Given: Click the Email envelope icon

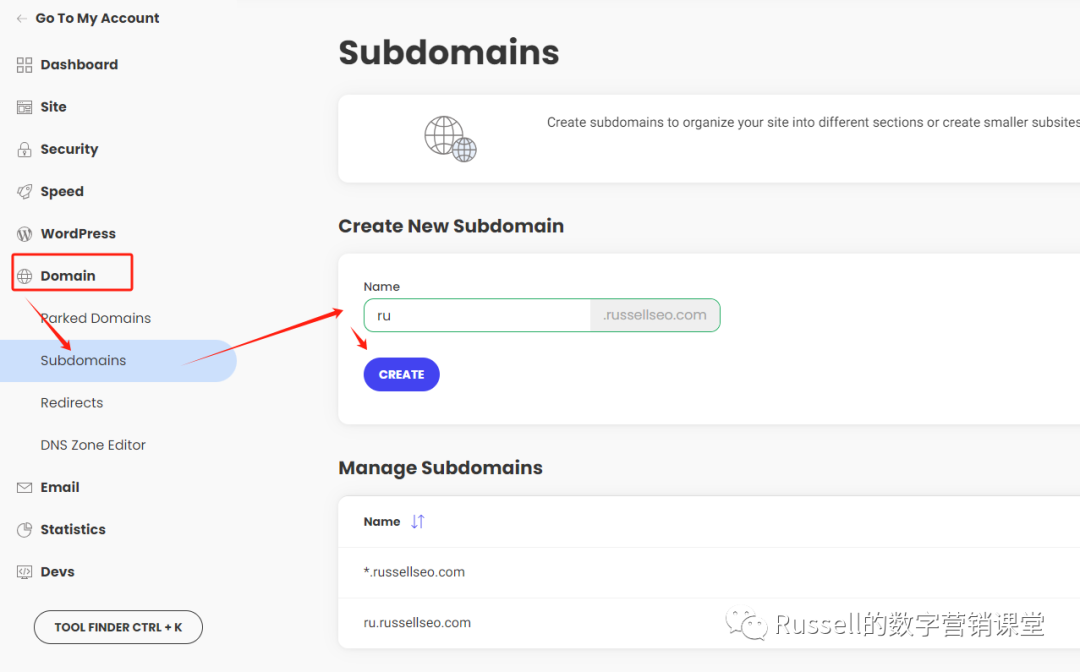Looking at the screenshot, I should click(x=25, y=488).
